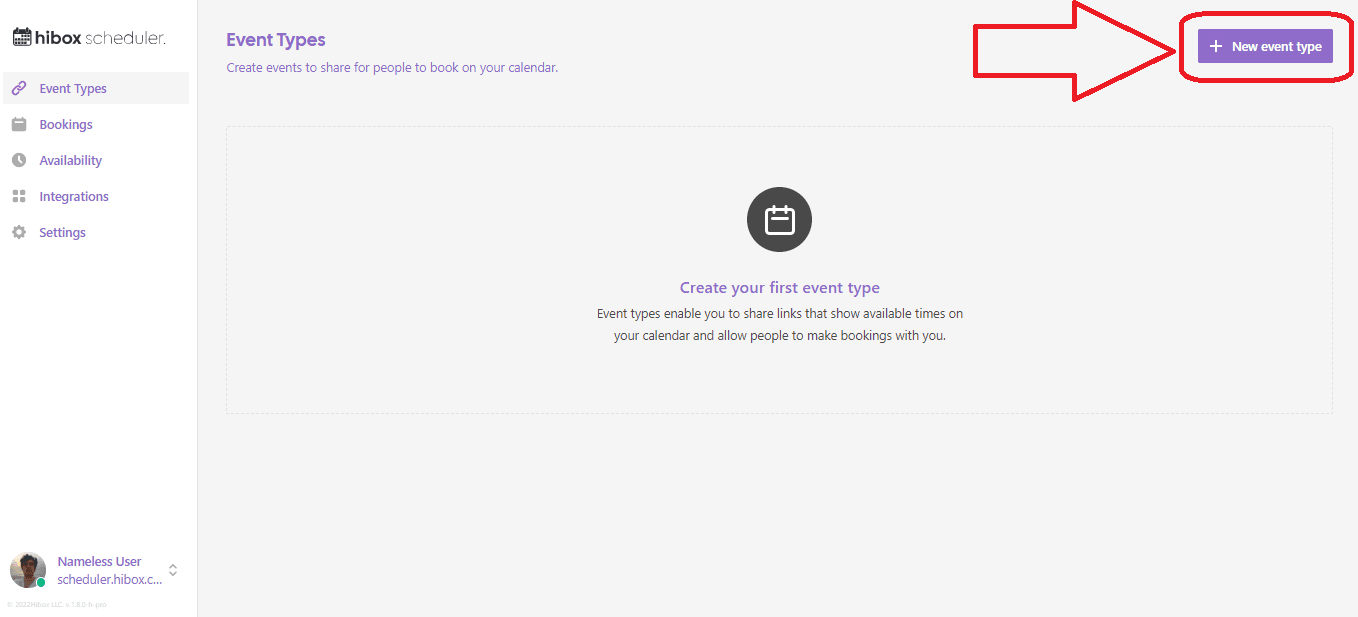Click the clock icon beside Availability
Image resolution: width=1358 pixels, height=617 pixels.
tap(19, 160)
